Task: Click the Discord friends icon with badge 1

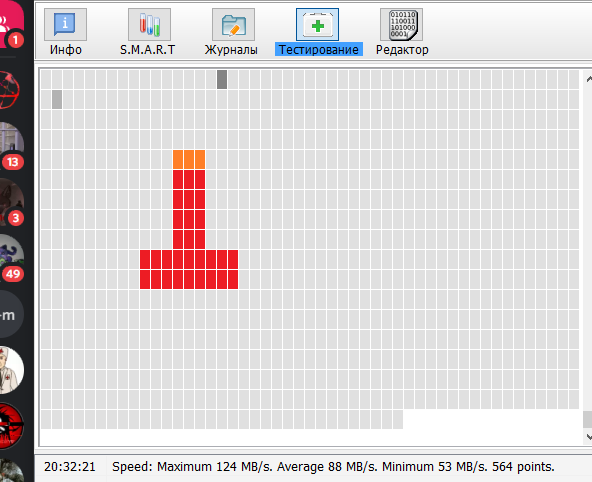Action: coord(11,24)
